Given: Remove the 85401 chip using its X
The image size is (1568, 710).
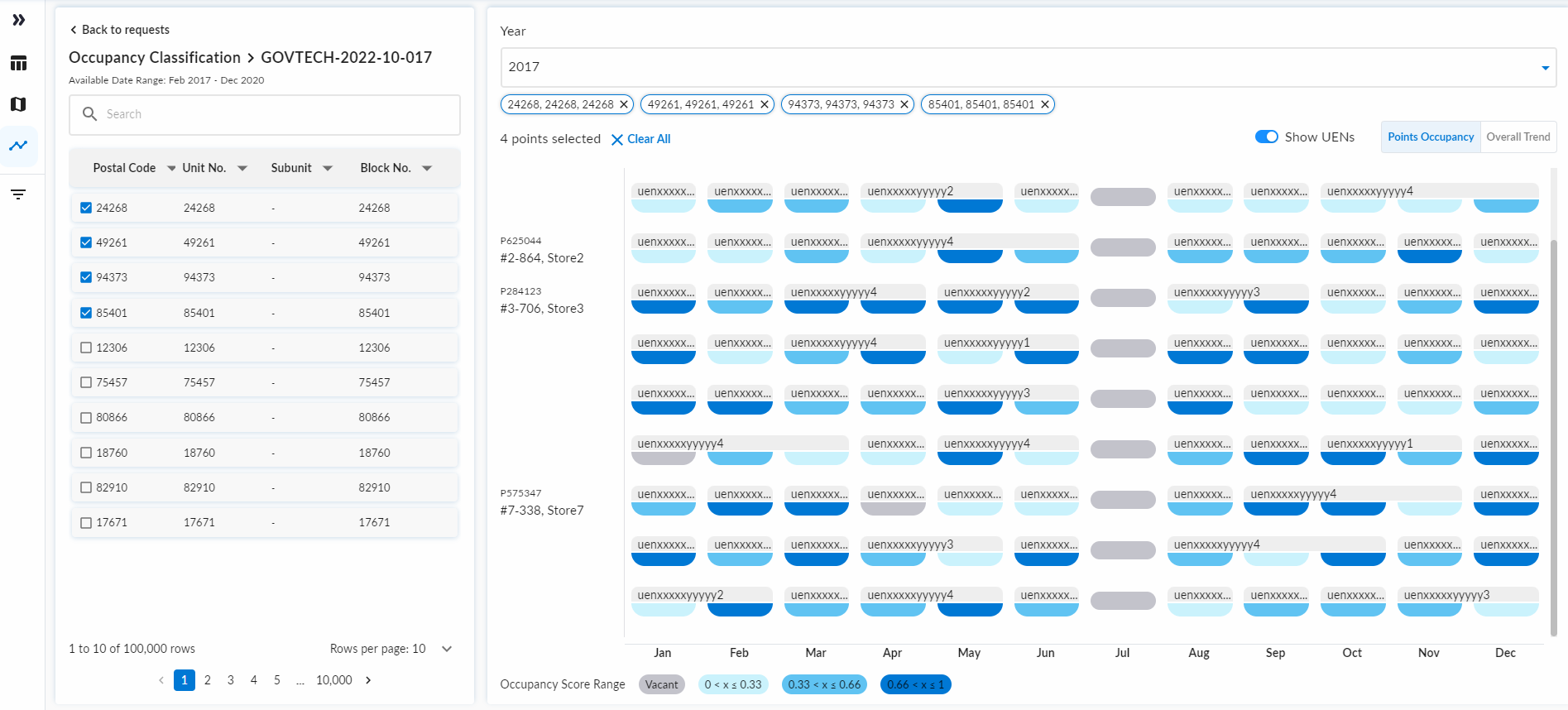Looking at the screenshot, I should coord(1045,104).
